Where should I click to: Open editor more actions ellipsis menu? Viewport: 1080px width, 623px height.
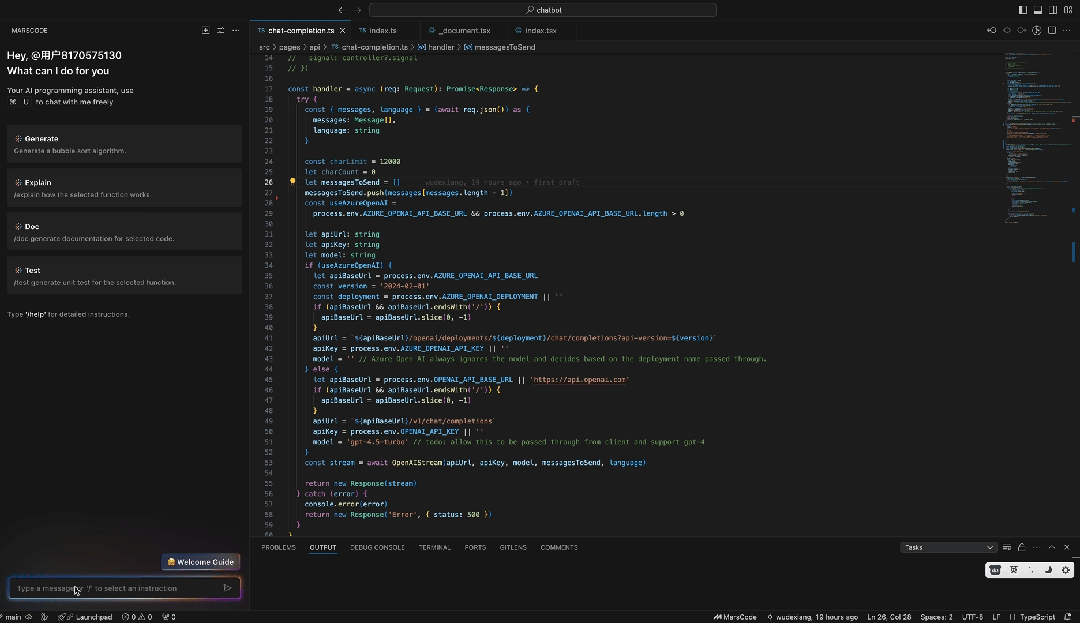coord(1067,30)
